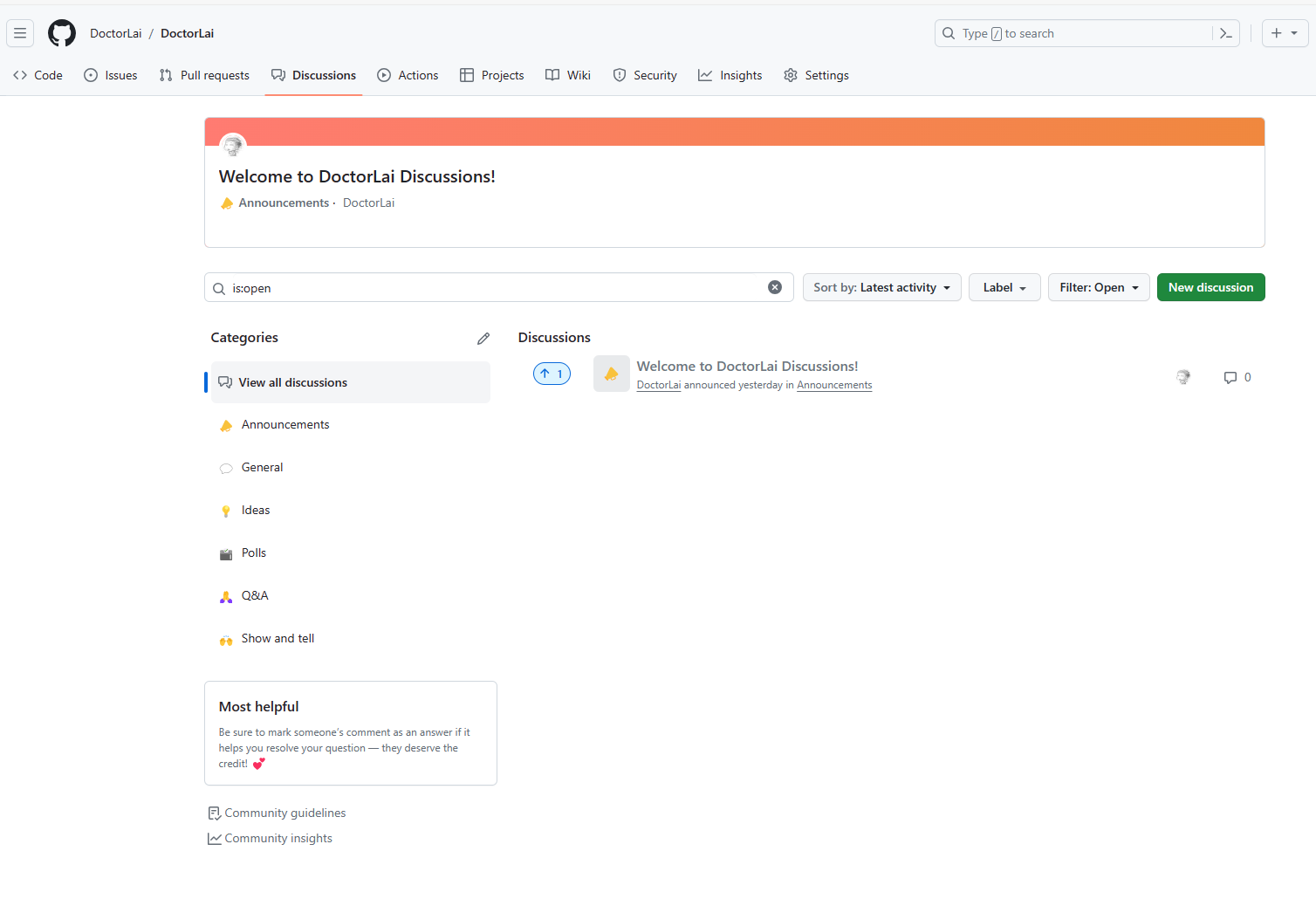Open the Code tab
Viewport: 1316px width, 906px height.
click(x=38, y=75)
